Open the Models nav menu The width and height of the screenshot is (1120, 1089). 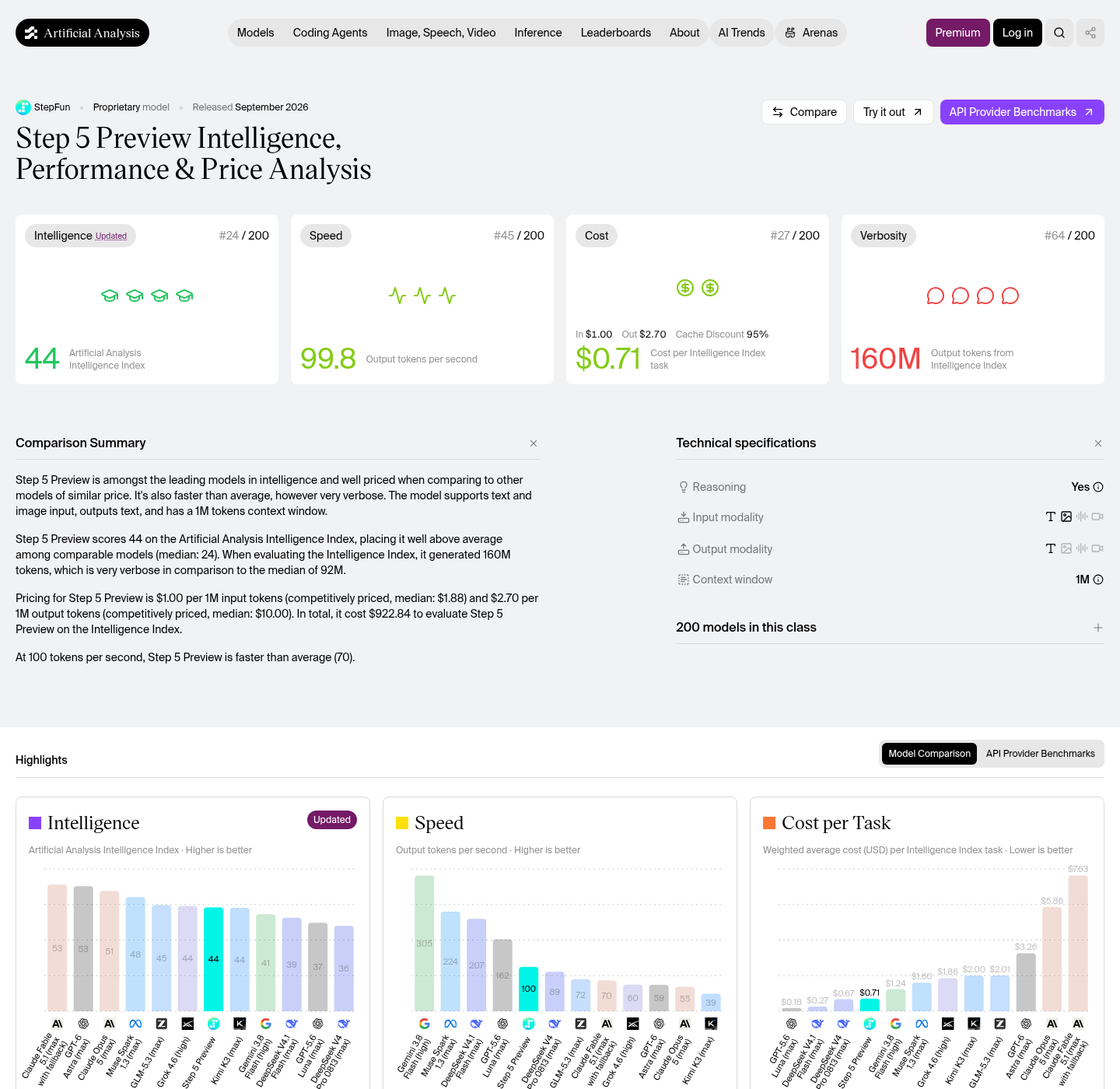pos(255,33)
